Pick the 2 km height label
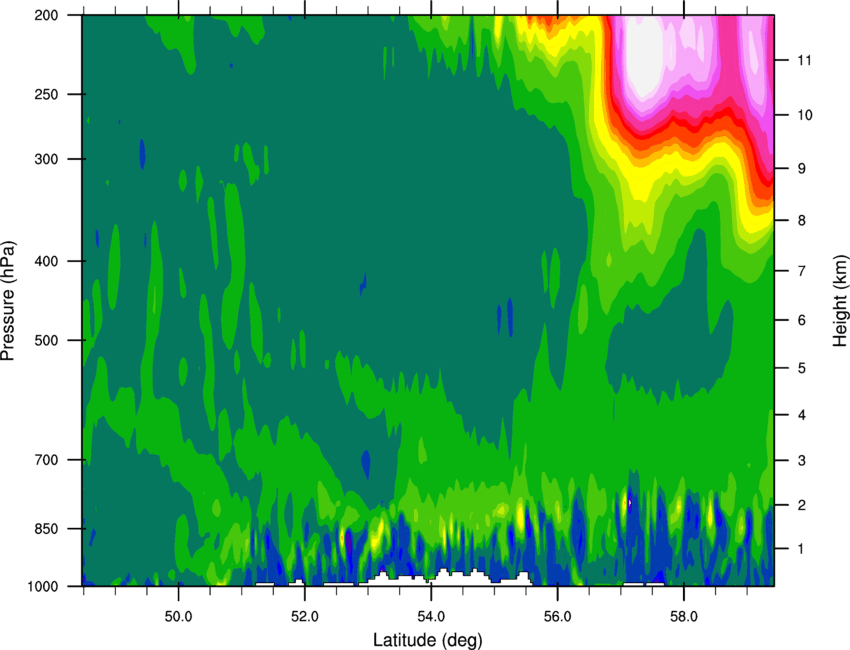The width and height of the screenshot is (850, 650). pyautogui.click(x=802, y=505)
